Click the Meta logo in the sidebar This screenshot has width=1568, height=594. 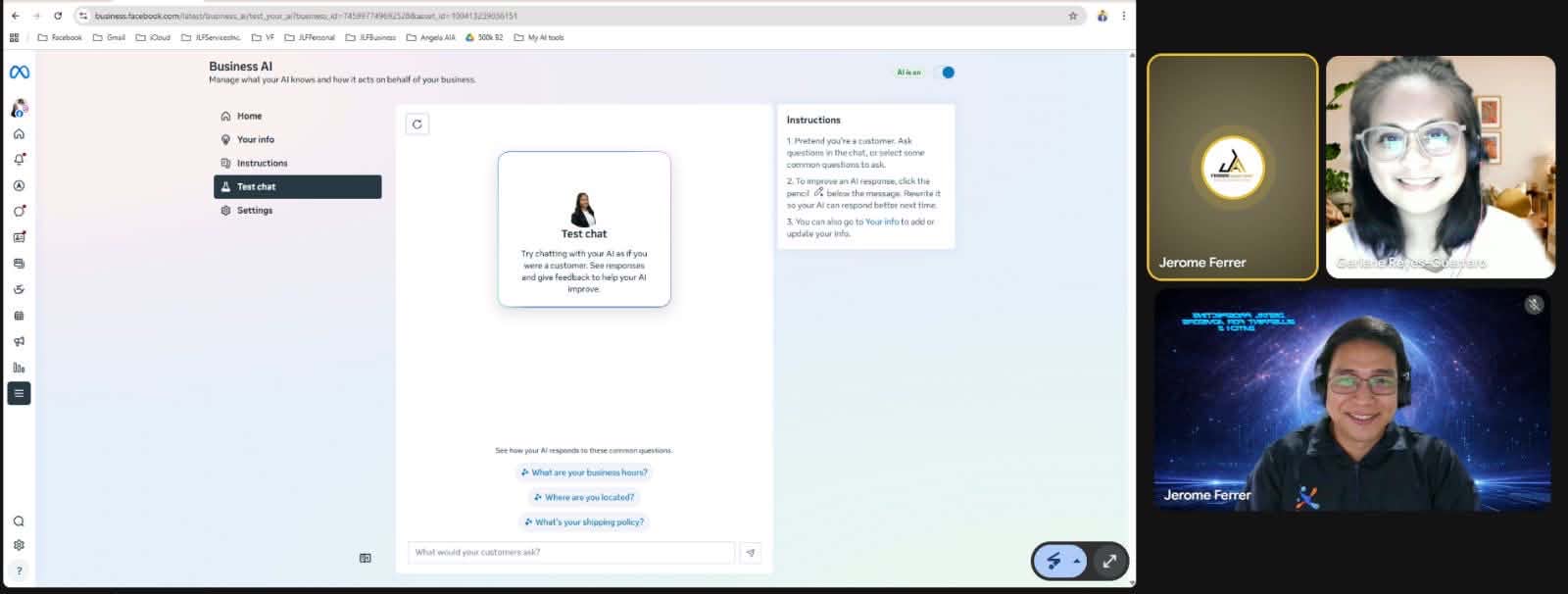point(19,73)
